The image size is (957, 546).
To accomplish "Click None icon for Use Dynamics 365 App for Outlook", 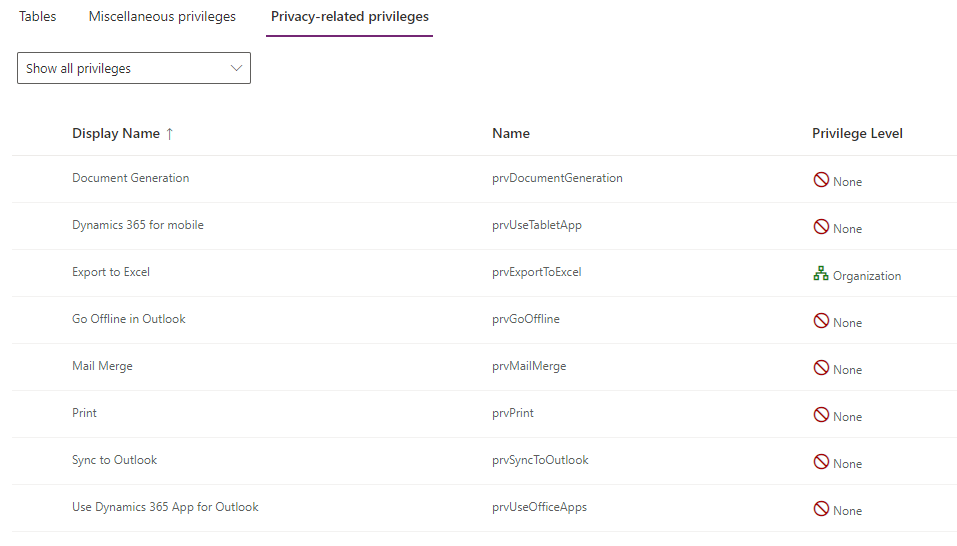I will [x=821, y=510].
